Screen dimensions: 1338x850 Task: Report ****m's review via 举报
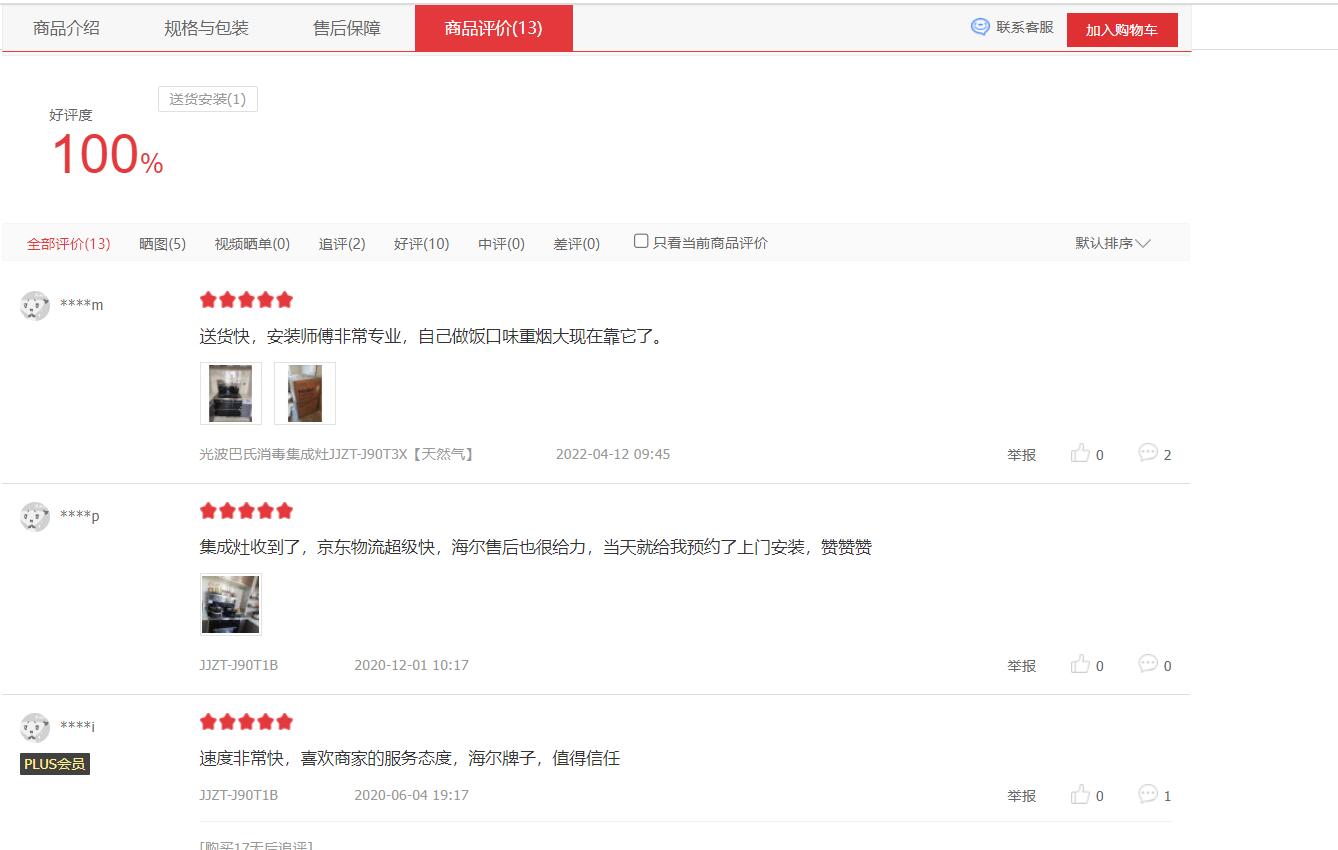click(x=1021, y=455)
